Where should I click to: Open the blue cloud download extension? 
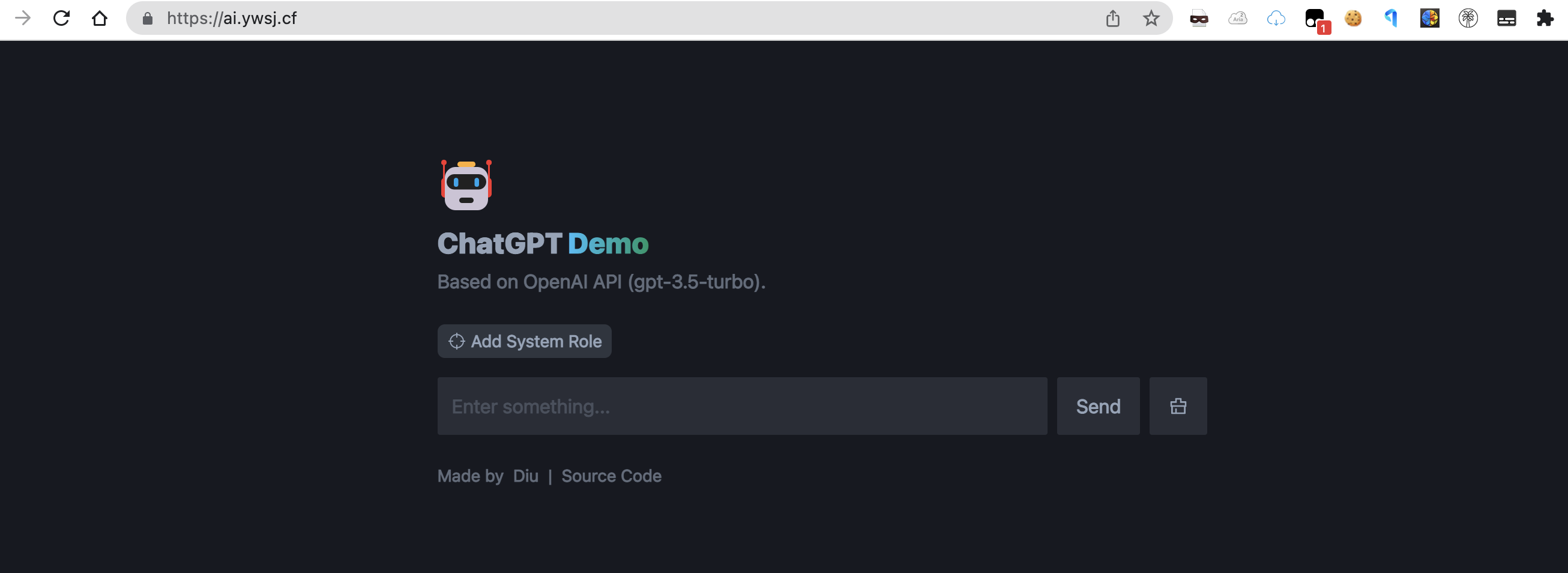[x=1276, y=18]
